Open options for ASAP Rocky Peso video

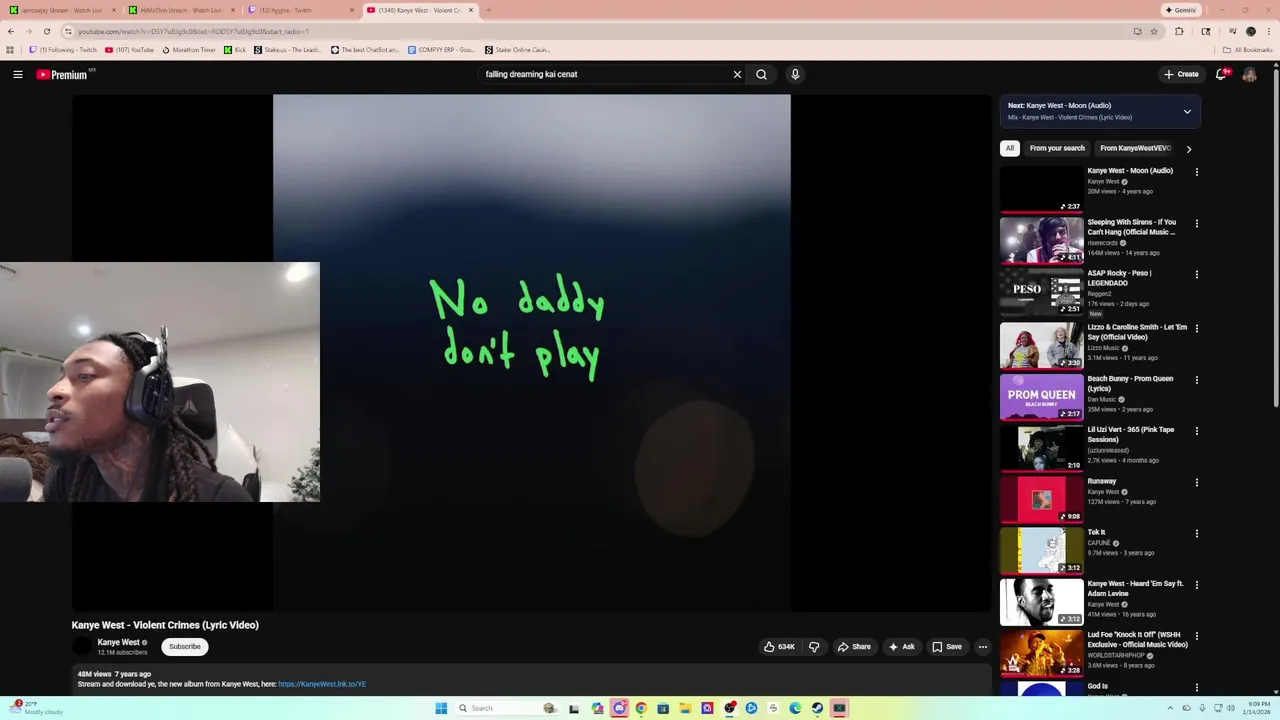pos(1196,275)
